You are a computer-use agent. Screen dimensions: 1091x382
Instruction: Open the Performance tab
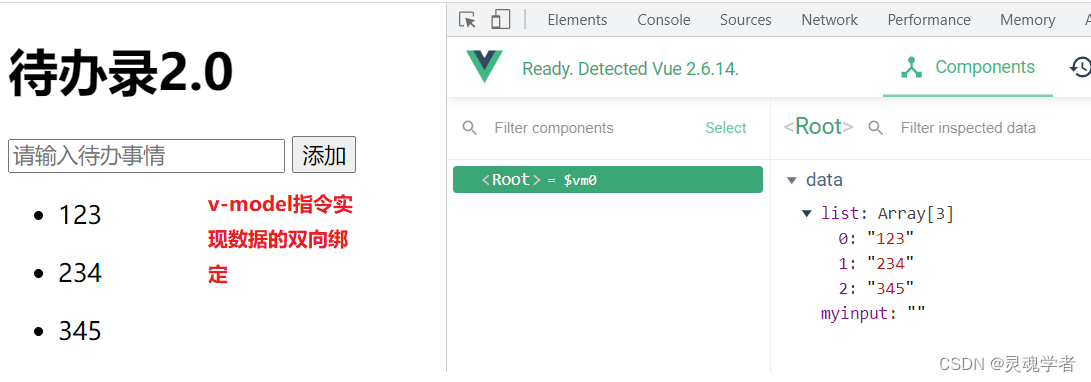point(929,20)
